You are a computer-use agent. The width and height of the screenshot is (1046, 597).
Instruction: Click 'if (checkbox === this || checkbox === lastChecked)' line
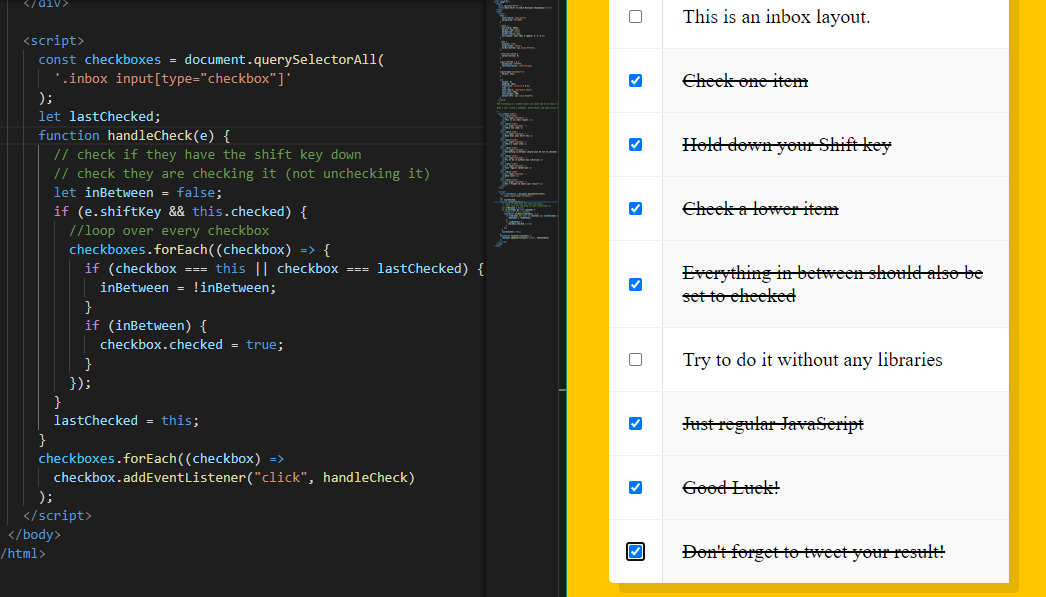click(x=284, y=269)
